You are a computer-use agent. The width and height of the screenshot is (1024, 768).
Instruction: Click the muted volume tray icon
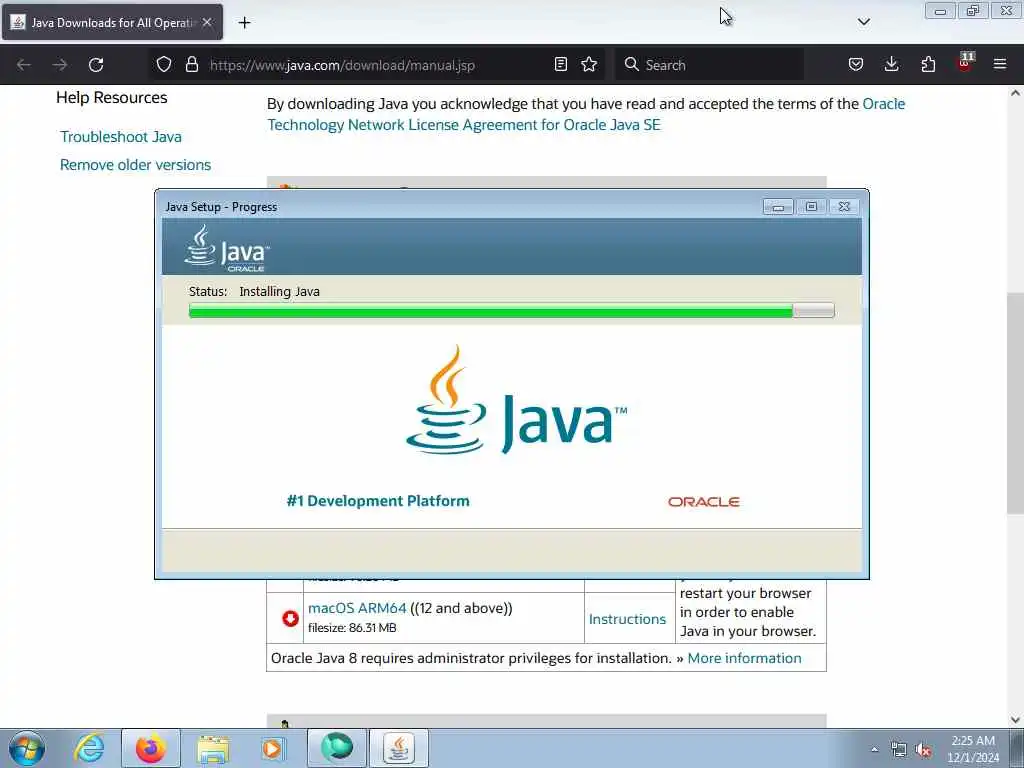(x=923, y=750)
